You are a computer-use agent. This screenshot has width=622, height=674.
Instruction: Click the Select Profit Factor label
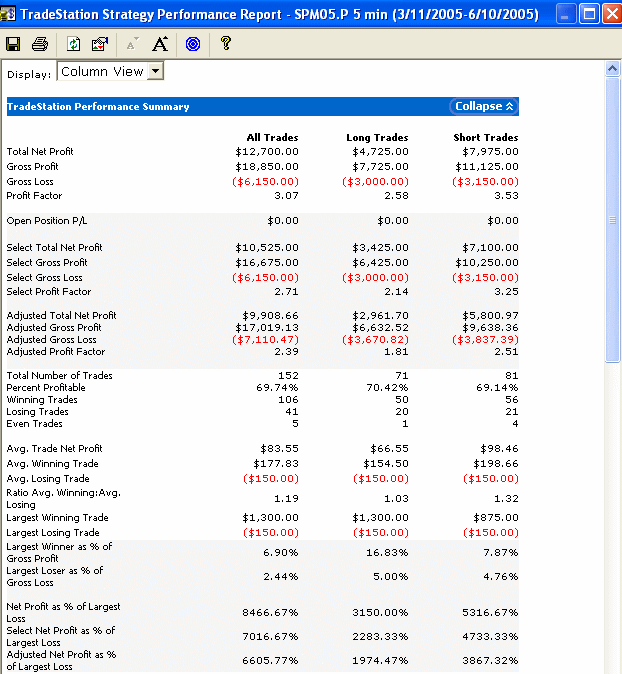pos(49,291)
